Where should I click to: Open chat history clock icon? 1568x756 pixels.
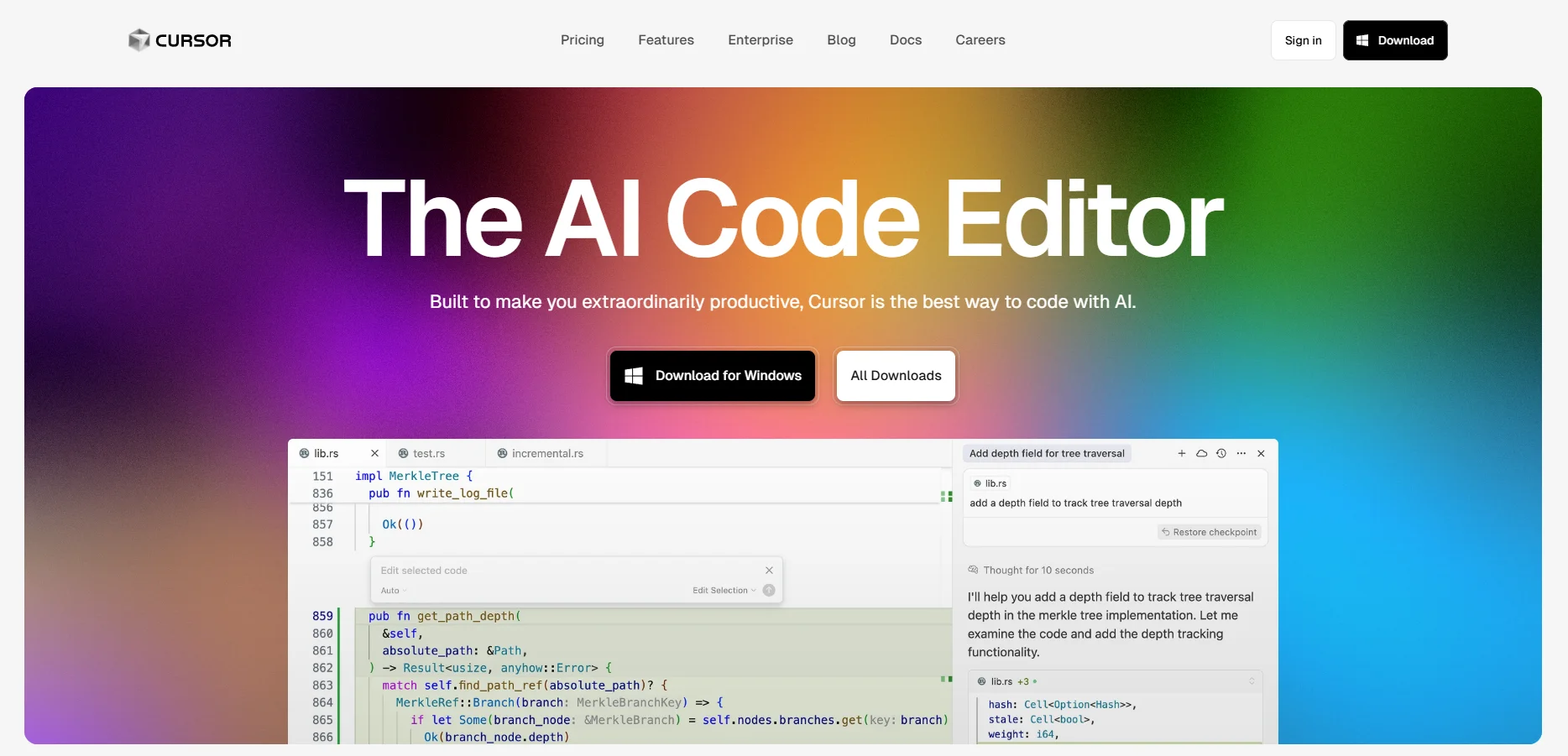1221,453
